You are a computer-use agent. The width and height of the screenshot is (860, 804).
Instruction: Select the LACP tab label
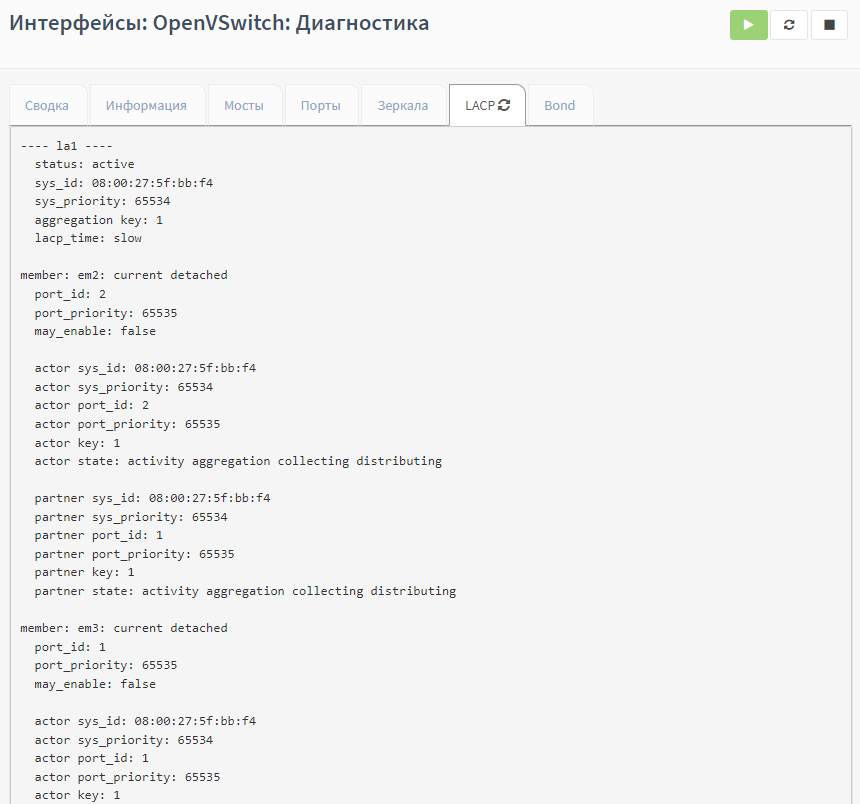click(479, 106)
